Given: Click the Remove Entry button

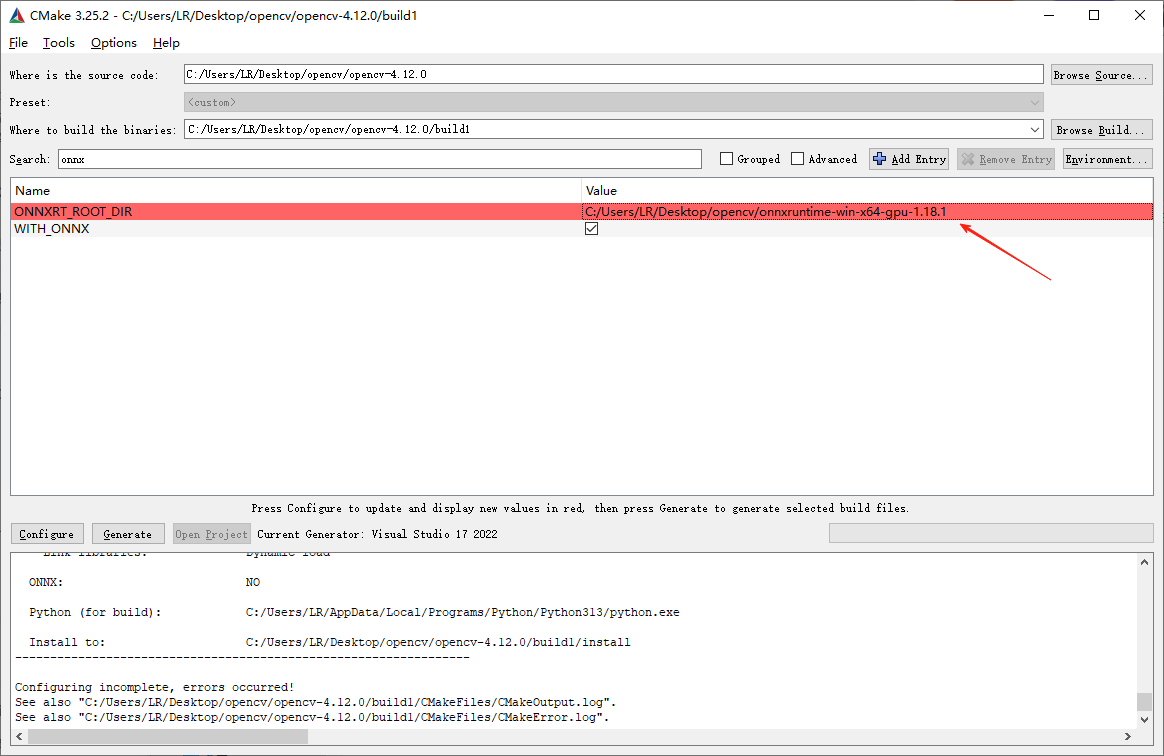Looking at the screenshot, I should click(x=1007, y=159).
